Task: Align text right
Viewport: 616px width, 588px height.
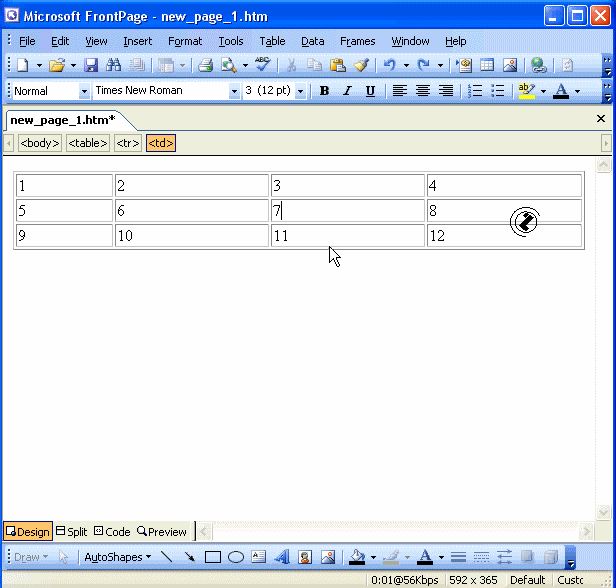Action: (446, 91)
